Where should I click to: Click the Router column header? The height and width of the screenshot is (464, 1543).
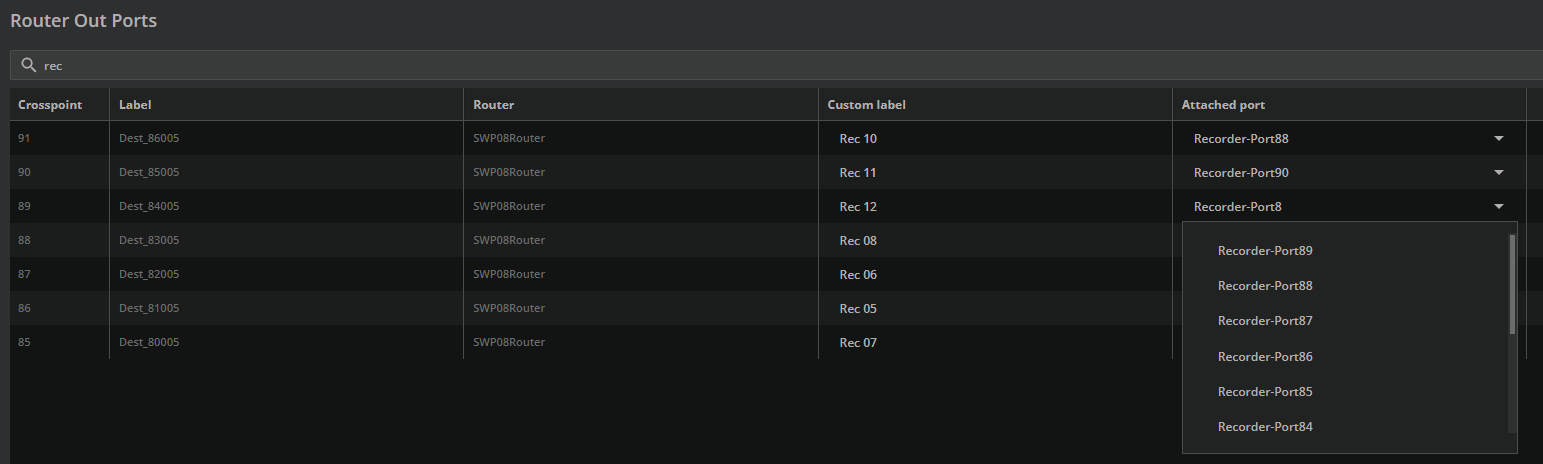(x=493, y=105)
